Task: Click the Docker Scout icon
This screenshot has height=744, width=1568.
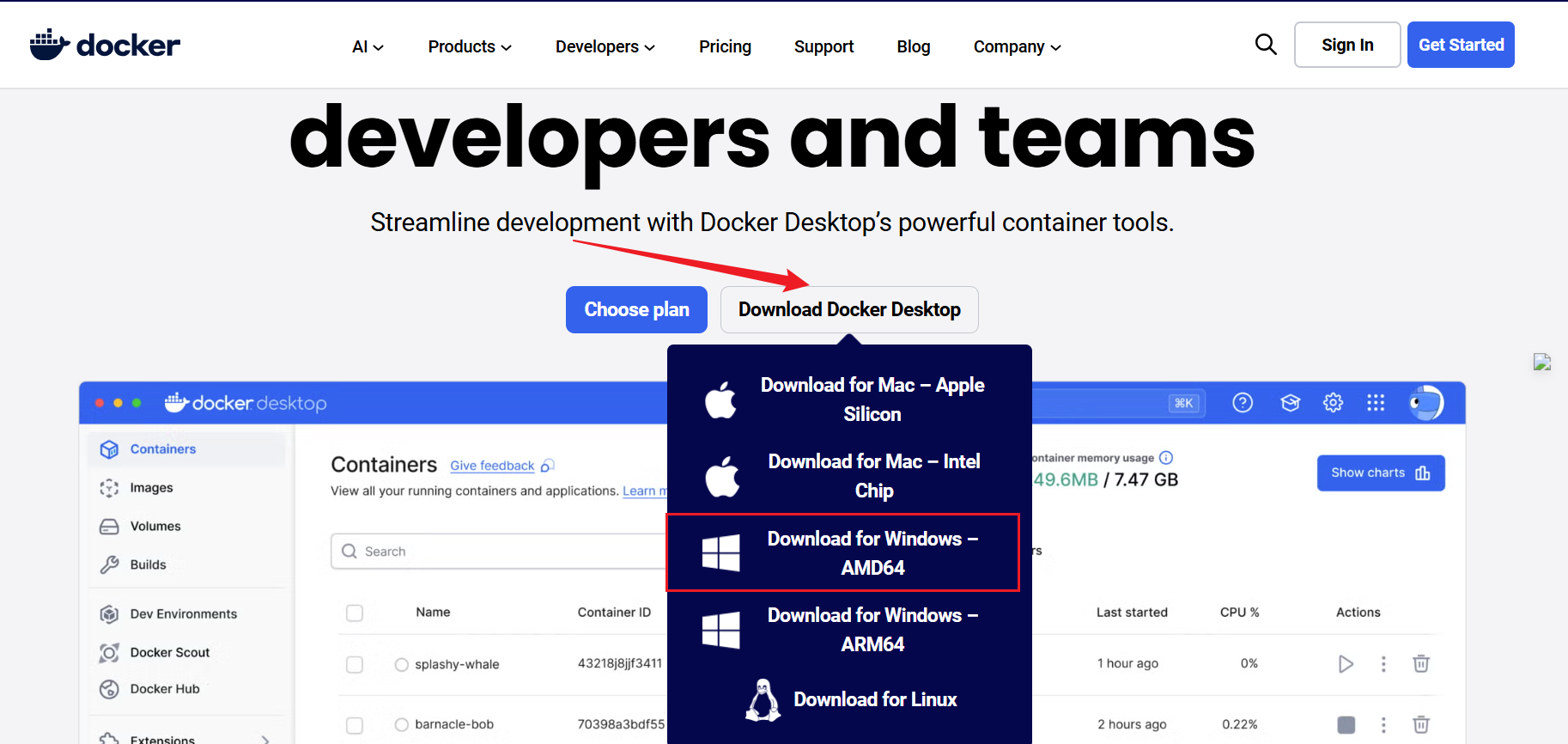Action: tap(109, 653)
